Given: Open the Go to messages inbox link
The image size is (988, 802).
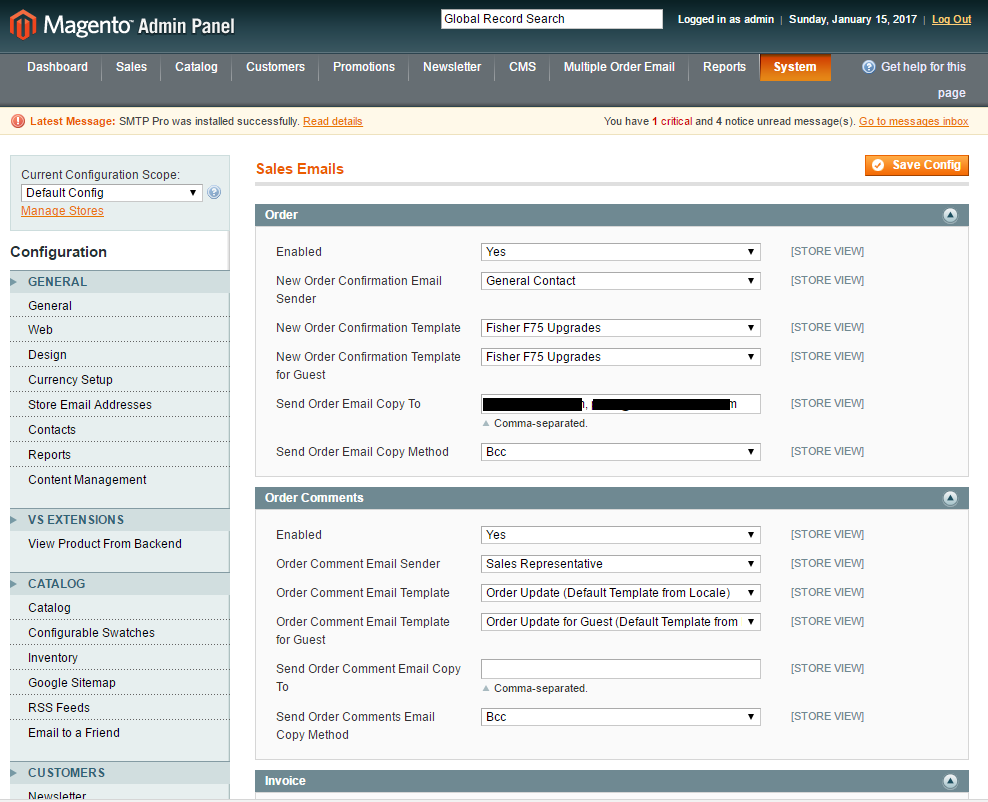Looking at the screenshot, I should pyautogui.click(x=913, y=122).
